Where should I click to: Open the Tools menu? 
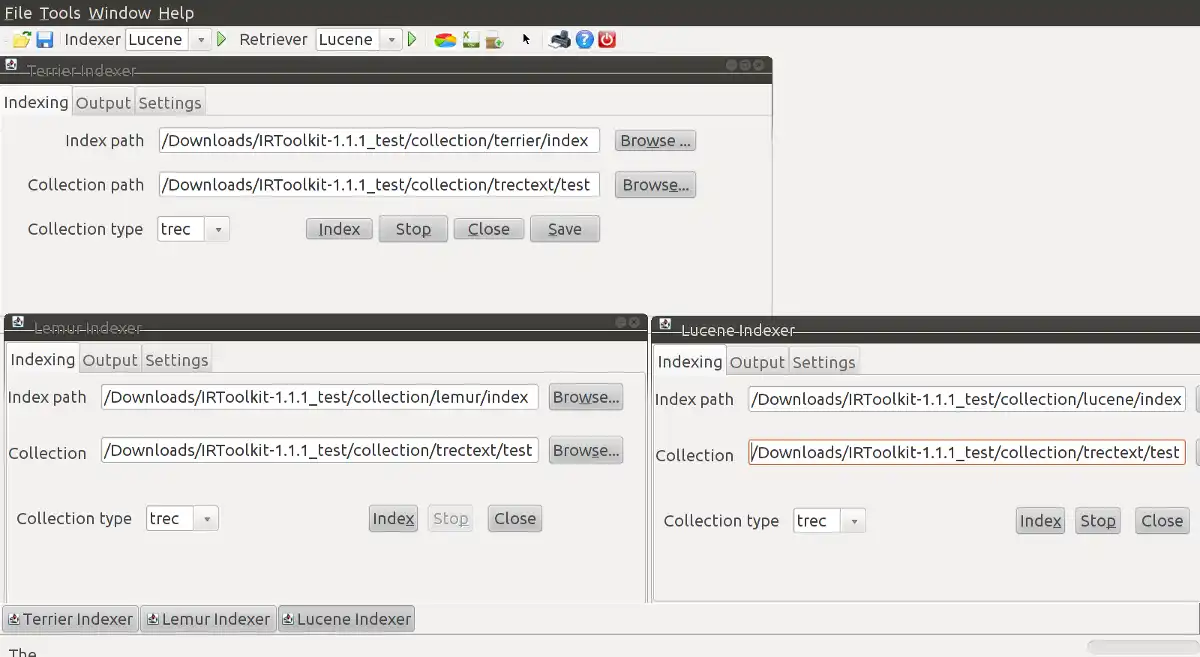[x=60, y=13]
